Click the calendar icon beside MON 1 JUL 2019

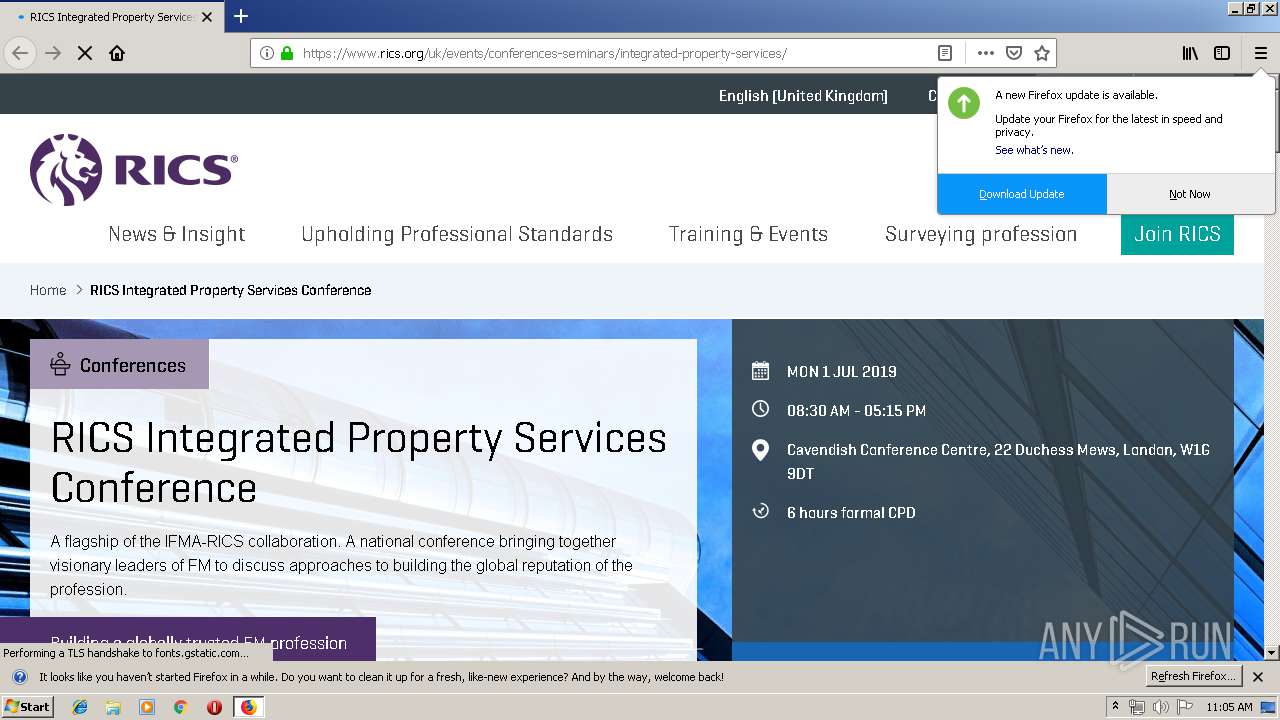(760, 371)
